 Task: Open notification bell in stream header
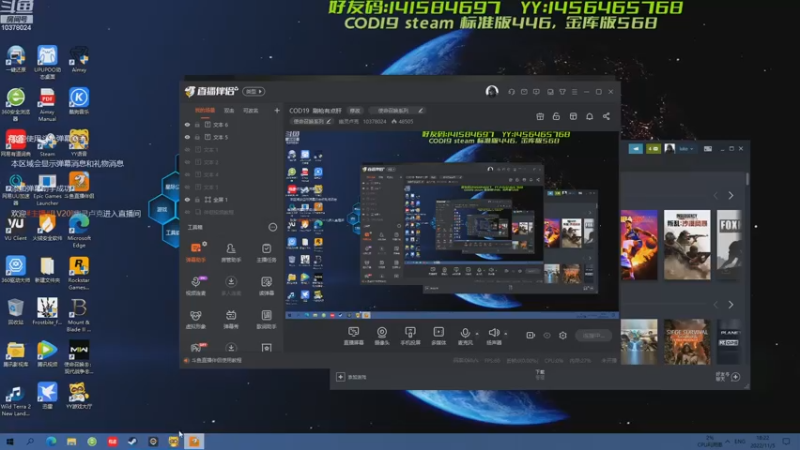(589, 116)
